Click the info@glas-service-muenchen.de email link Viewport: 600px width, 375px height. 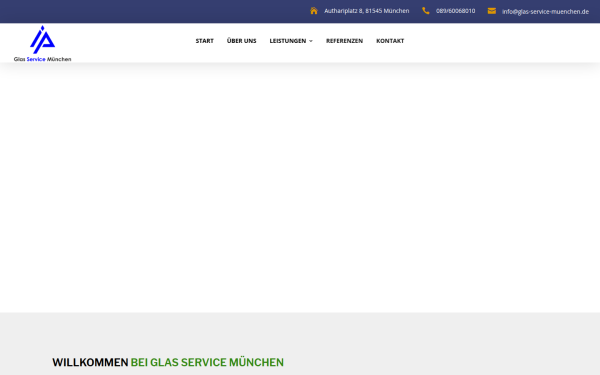pos(545,11)
